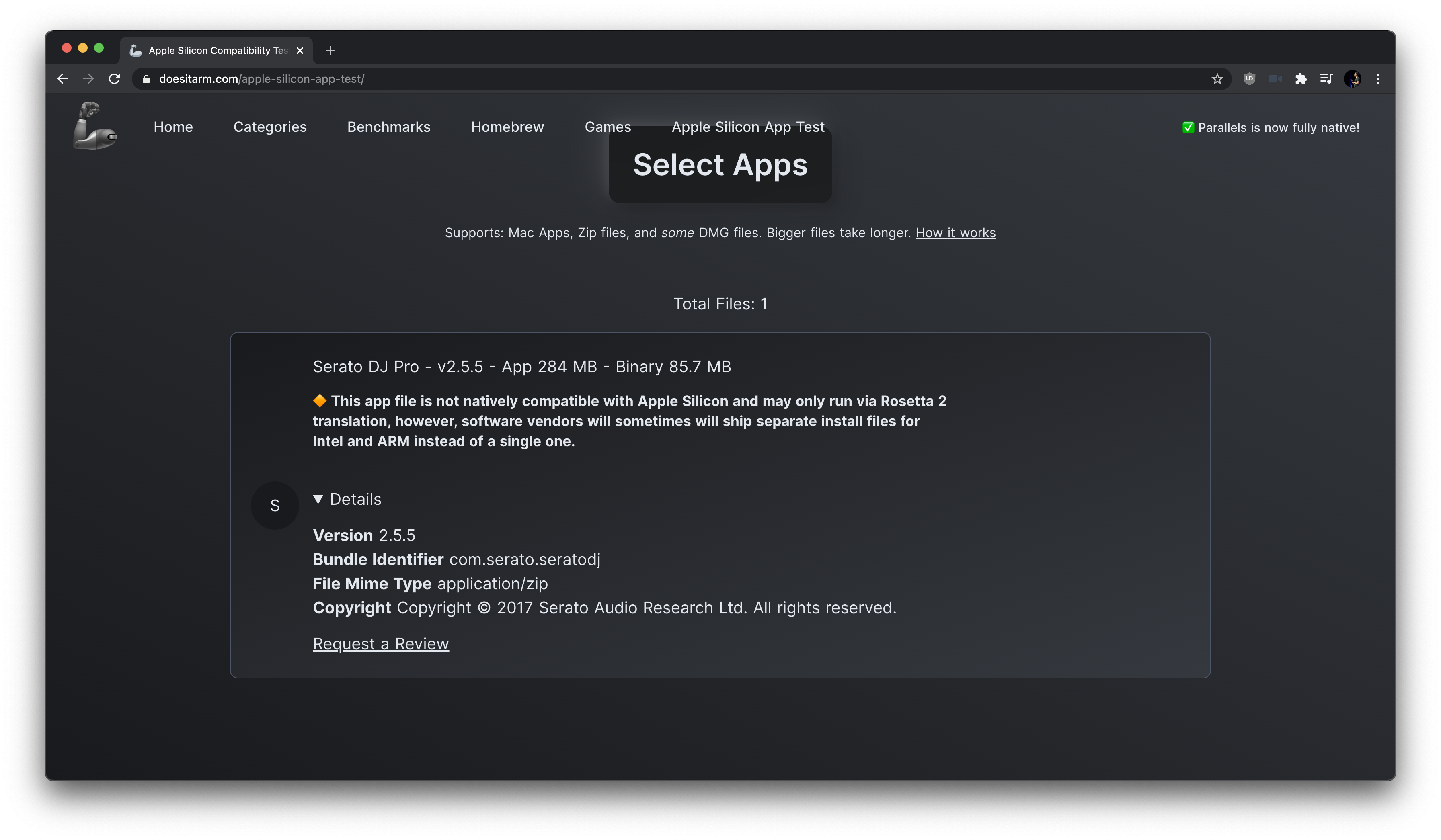Click the Copyright 2017 Serato Audio Research line
This screenshot has height=840, width=1441.
coord(604,607)
